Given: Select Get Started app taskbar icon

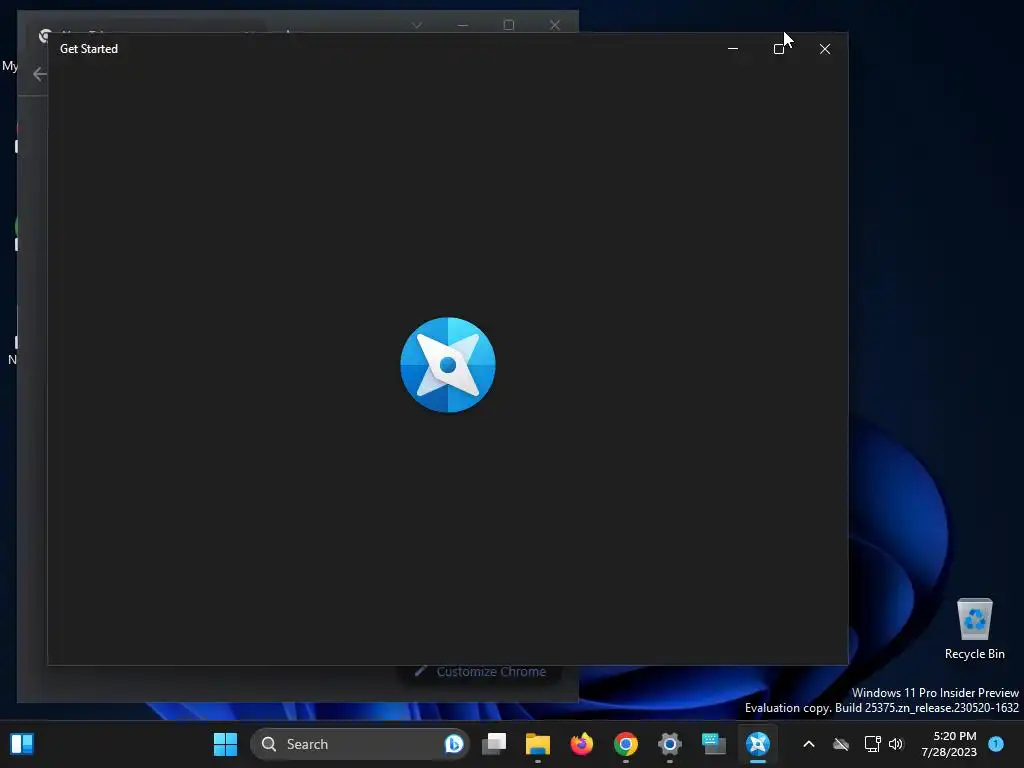Looking at the screenshot, I should [x=758, y=744].
